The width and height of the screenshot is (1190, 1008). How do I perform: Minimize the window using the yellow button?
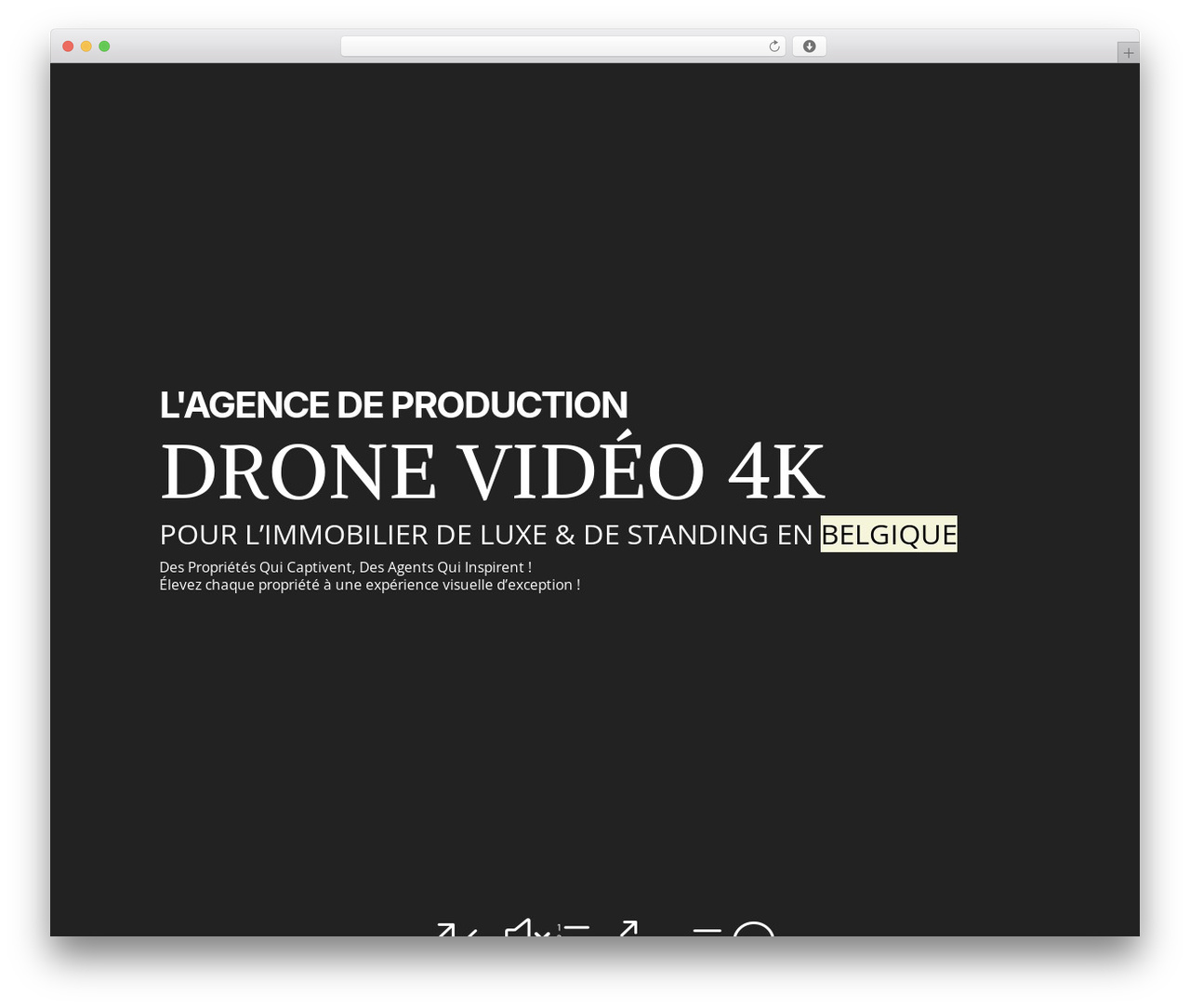86,46
